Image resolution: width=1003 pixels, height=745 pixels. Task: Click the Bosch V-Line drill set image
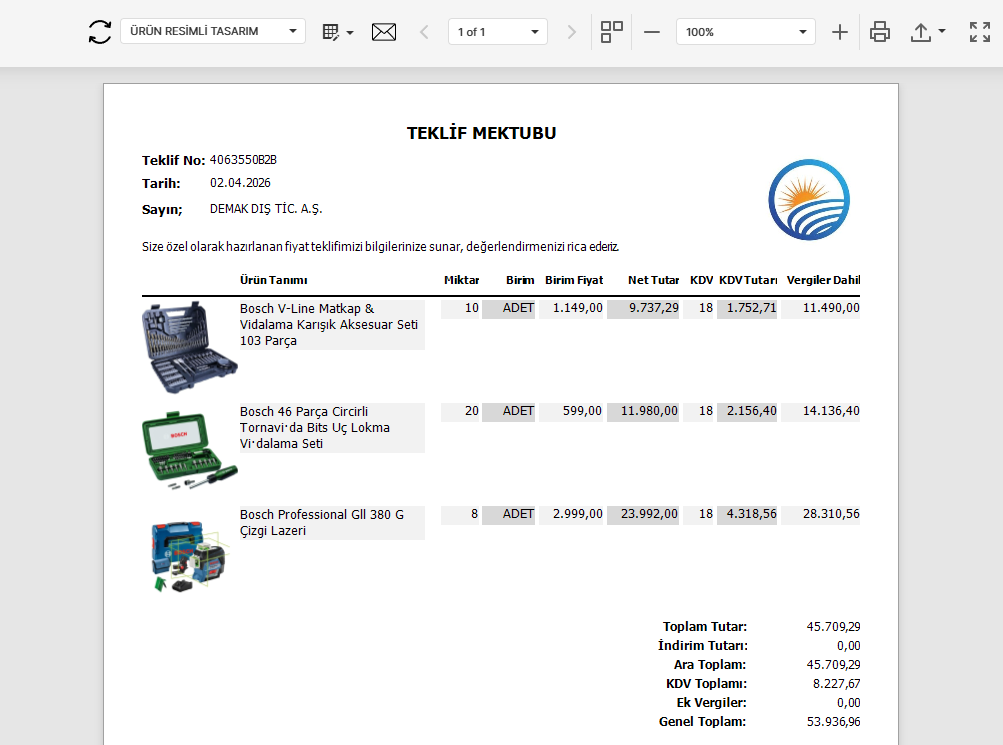click(189, 347)
